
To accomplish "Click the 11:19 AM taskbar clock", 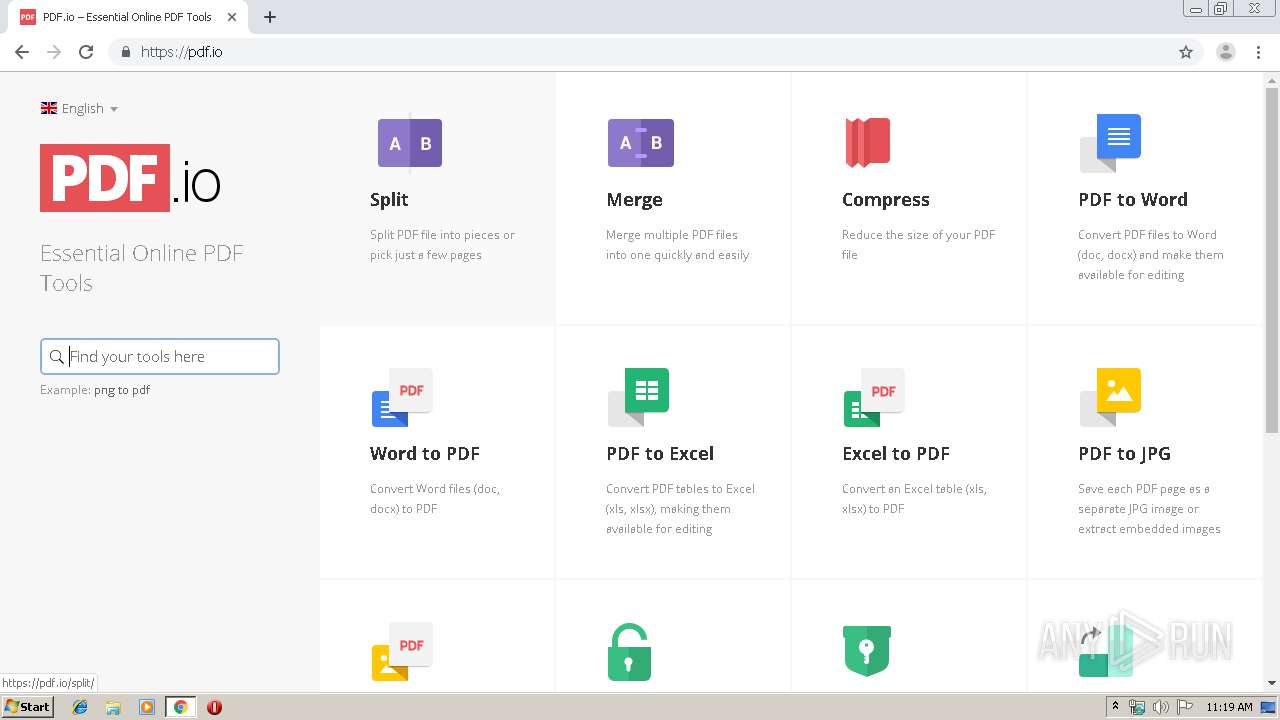I will 1229,707.
